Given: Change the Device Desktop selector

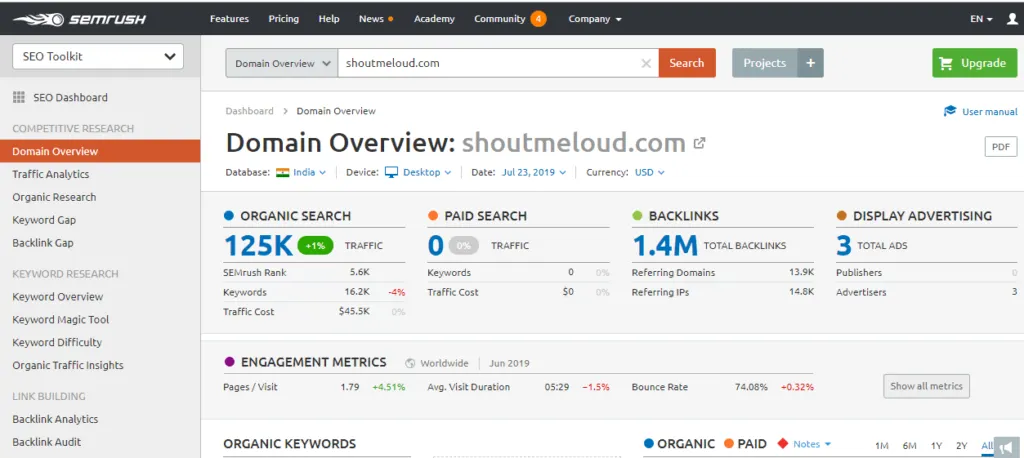Looking at the screenshot, I should (x=427, y=172).
